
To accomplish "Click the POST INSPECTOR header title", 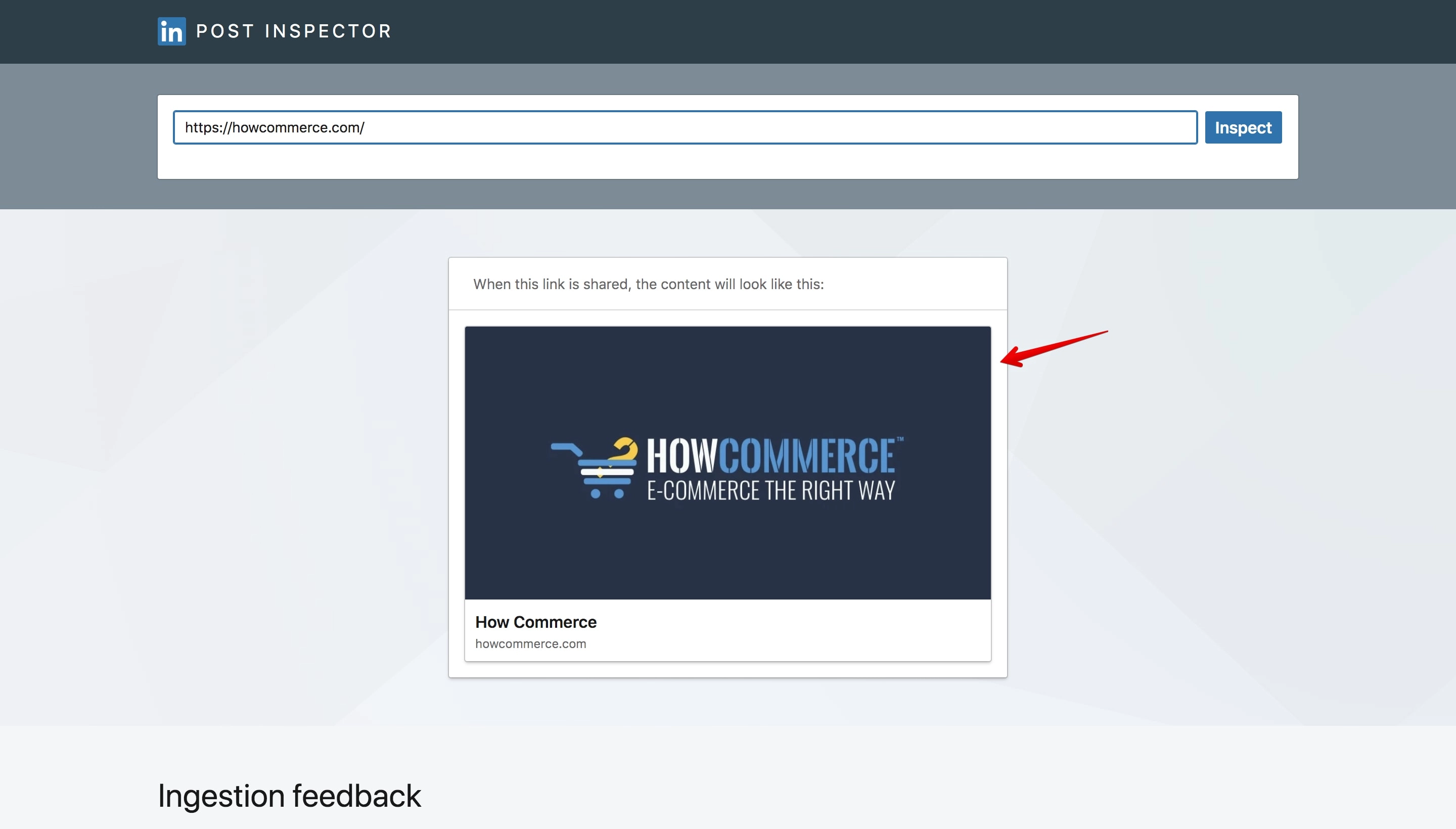I will [x=294, y=31].
